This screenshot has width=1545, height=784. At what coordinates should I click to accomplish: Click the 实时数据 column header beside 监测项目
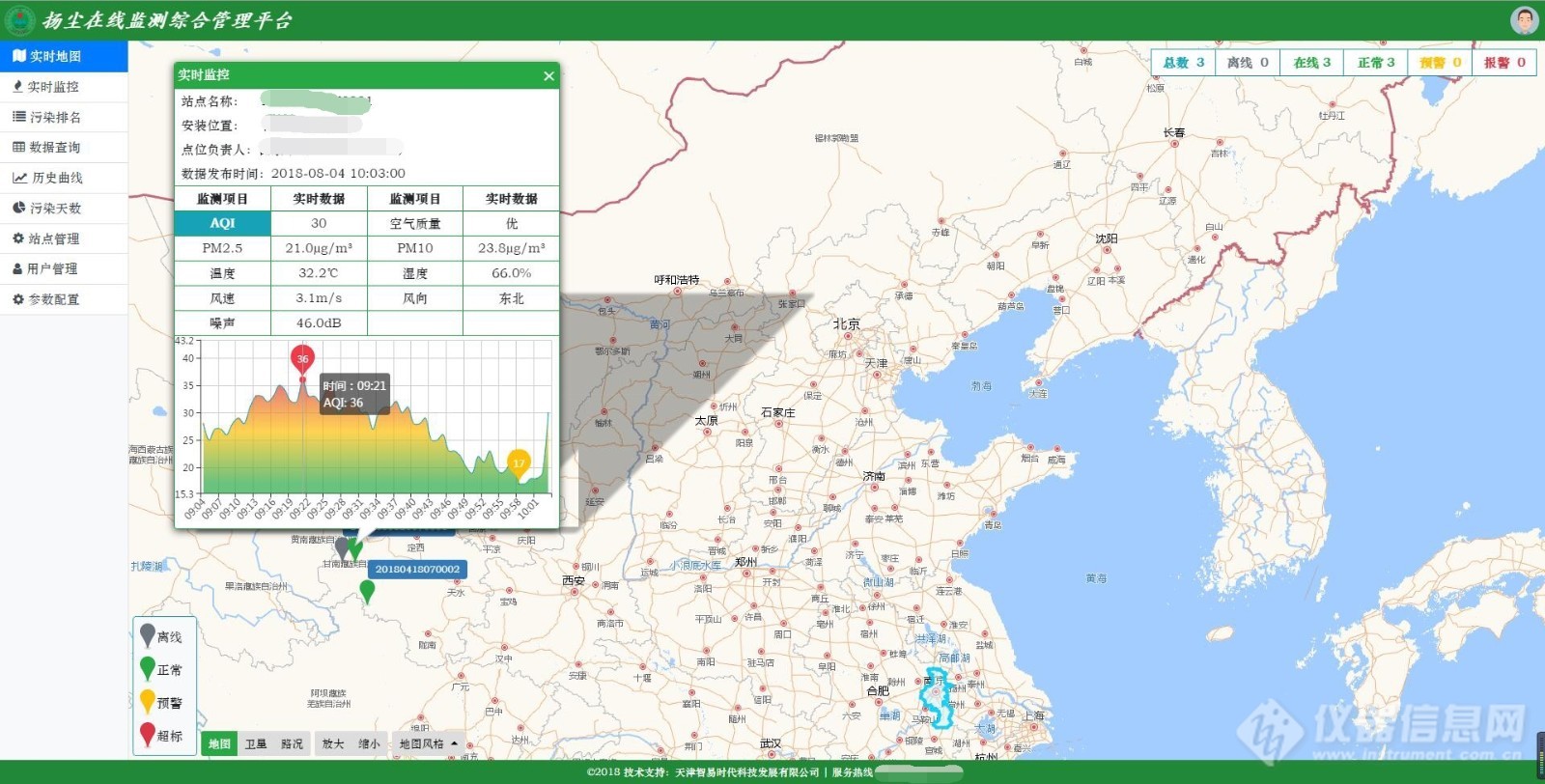click(x=319, y=199)
